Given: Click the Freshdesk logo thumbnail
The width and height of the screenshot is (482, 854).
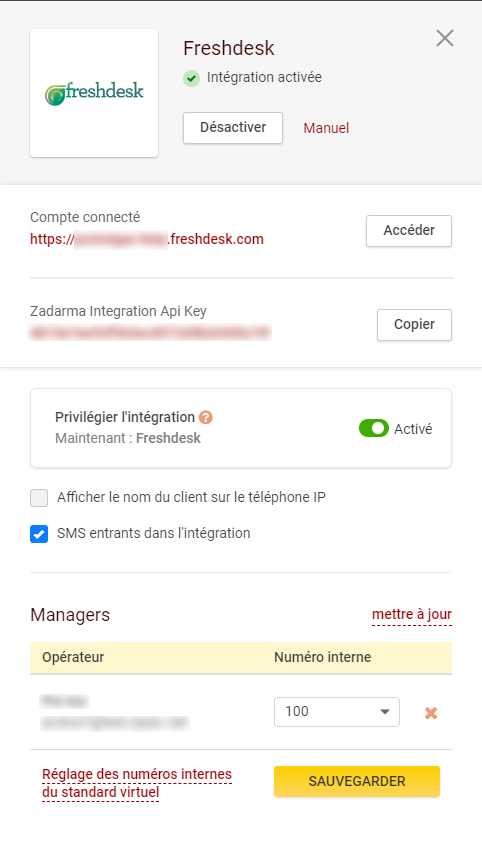Looking at the screenshot, I should [94, 93].
